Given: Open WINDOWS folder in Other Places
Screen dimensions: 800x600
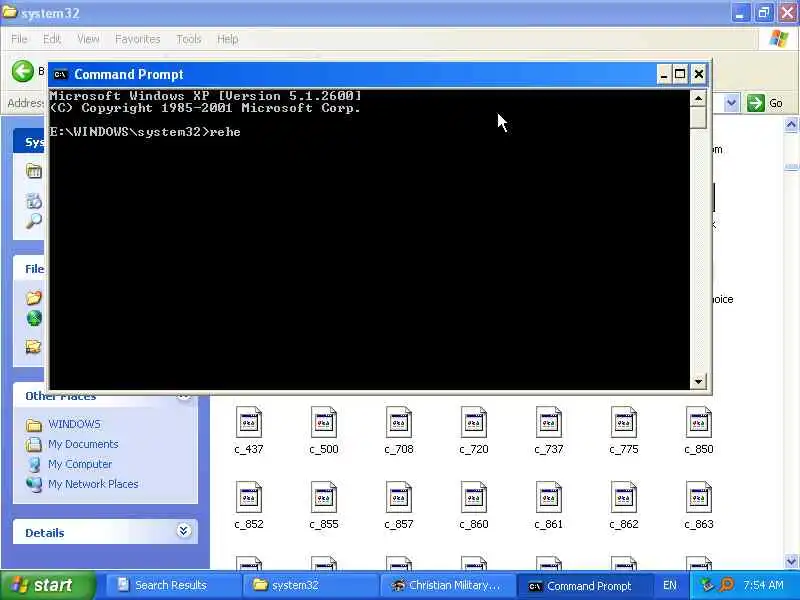Looking at the screenshot, I should point(74,424).
